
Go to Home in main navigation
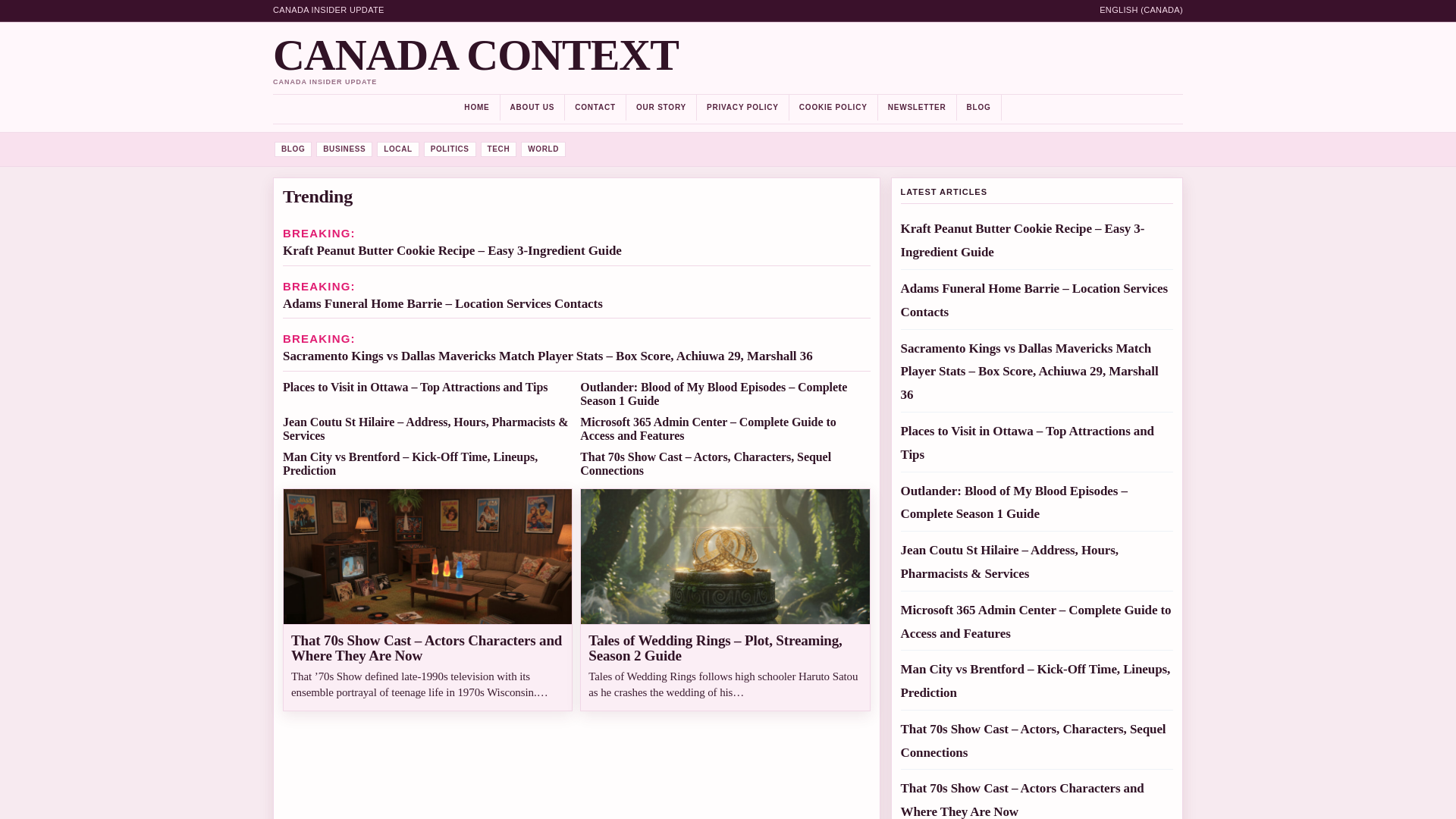pyautogui.click(x=476, y=108)
